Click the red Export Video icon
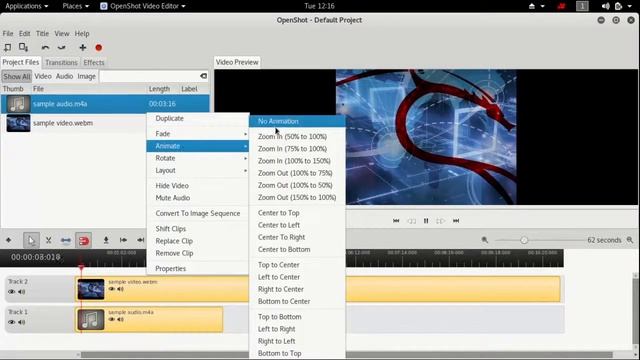This screenshot has height=360, width=640. point(98,48)
